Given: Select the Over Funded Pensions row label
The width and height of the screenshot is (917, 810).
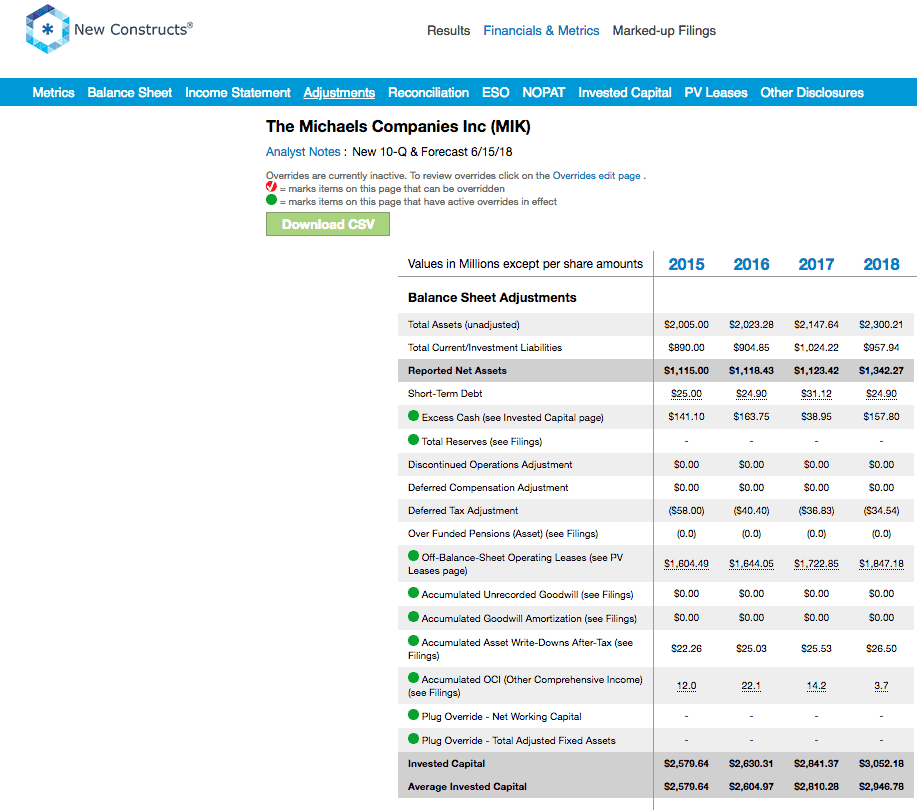Looking at the screenshot, I should click(x=503, y=533).
